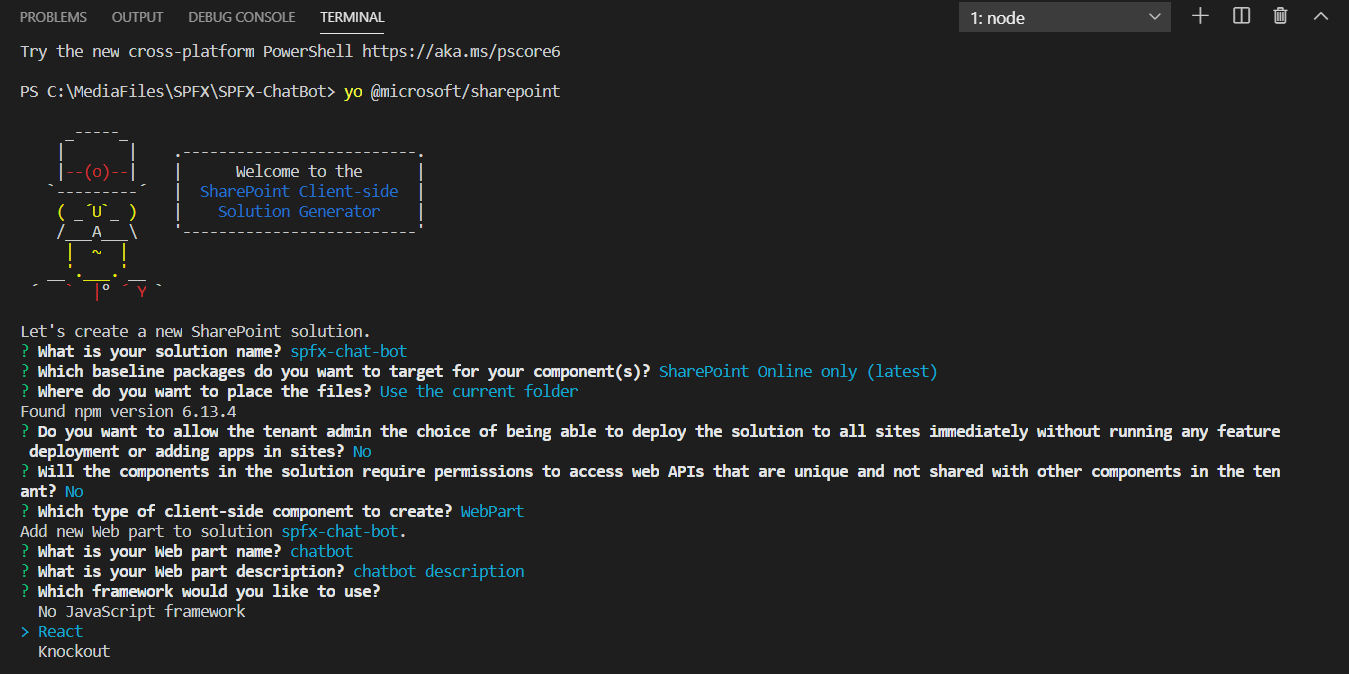Maximize the panel using the chevron icon
Viewport: 1349px width, 676px height.
click(x=1320, y=15)
